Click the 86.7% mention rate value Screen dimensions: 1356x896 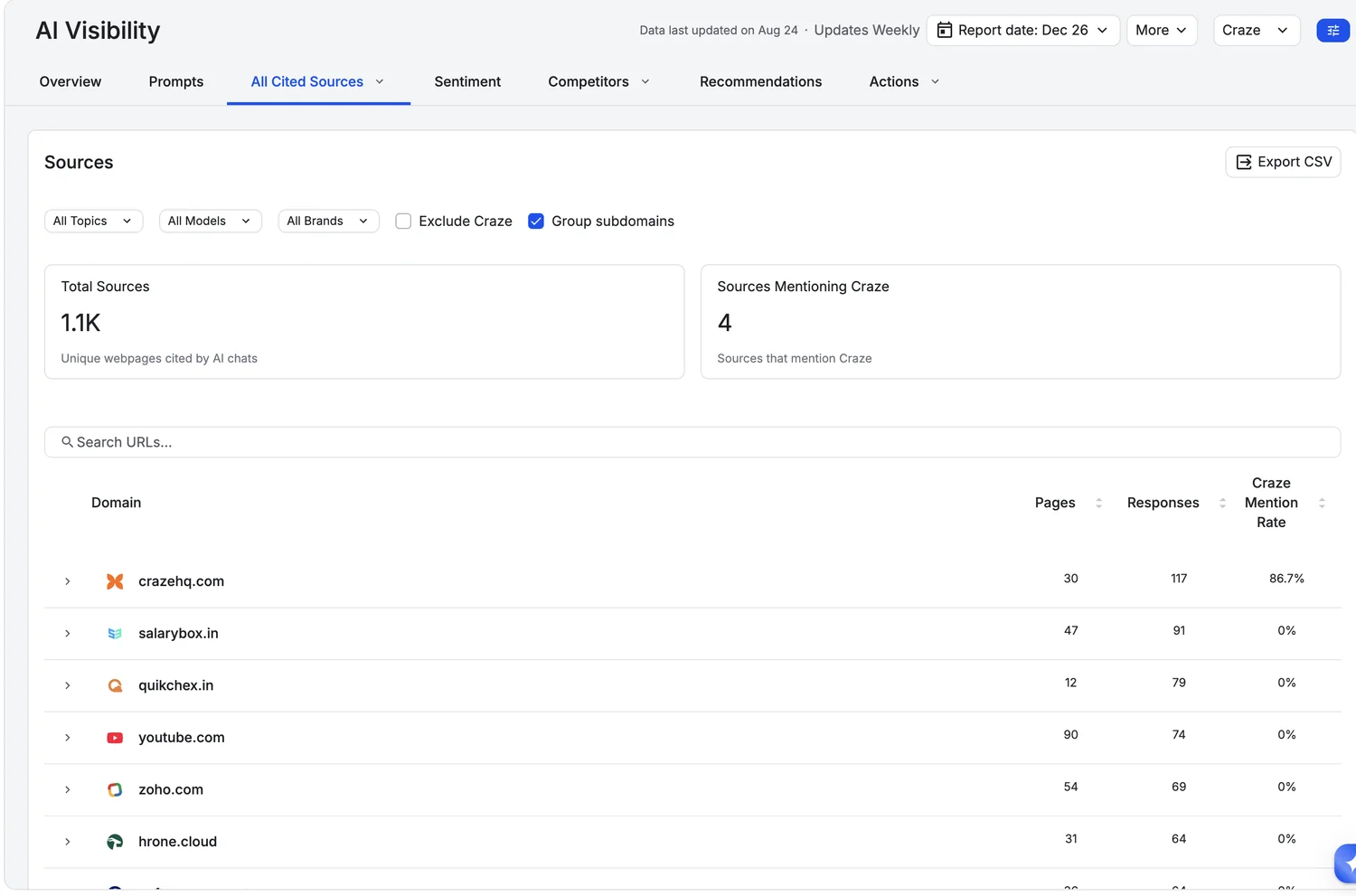pyautogui.click(x=1286, y=579)
